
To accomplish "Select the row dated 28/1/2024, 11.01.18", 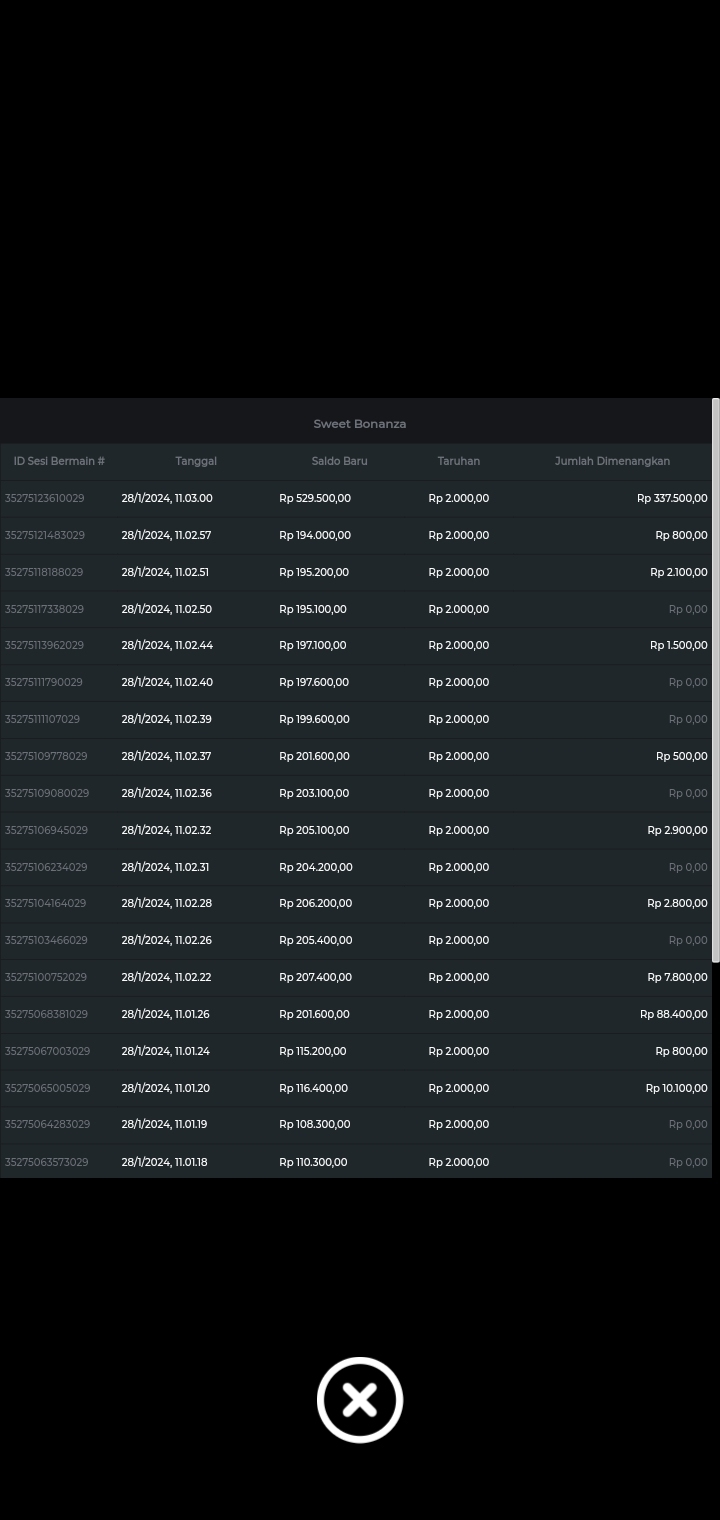I will 165,1162.
